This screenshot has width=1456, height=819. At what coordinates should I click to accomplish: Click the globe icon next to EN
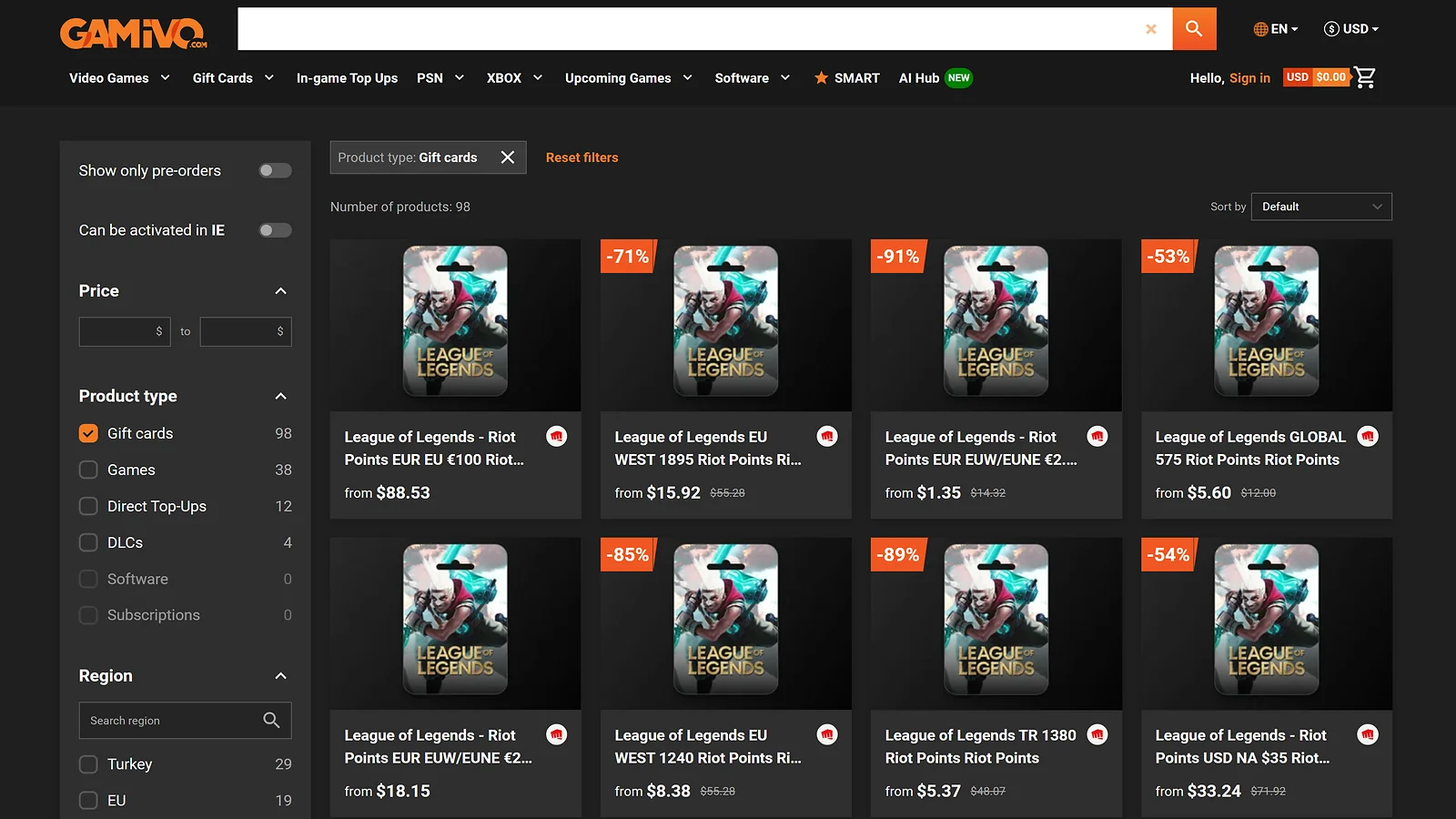pos(1260,28)
